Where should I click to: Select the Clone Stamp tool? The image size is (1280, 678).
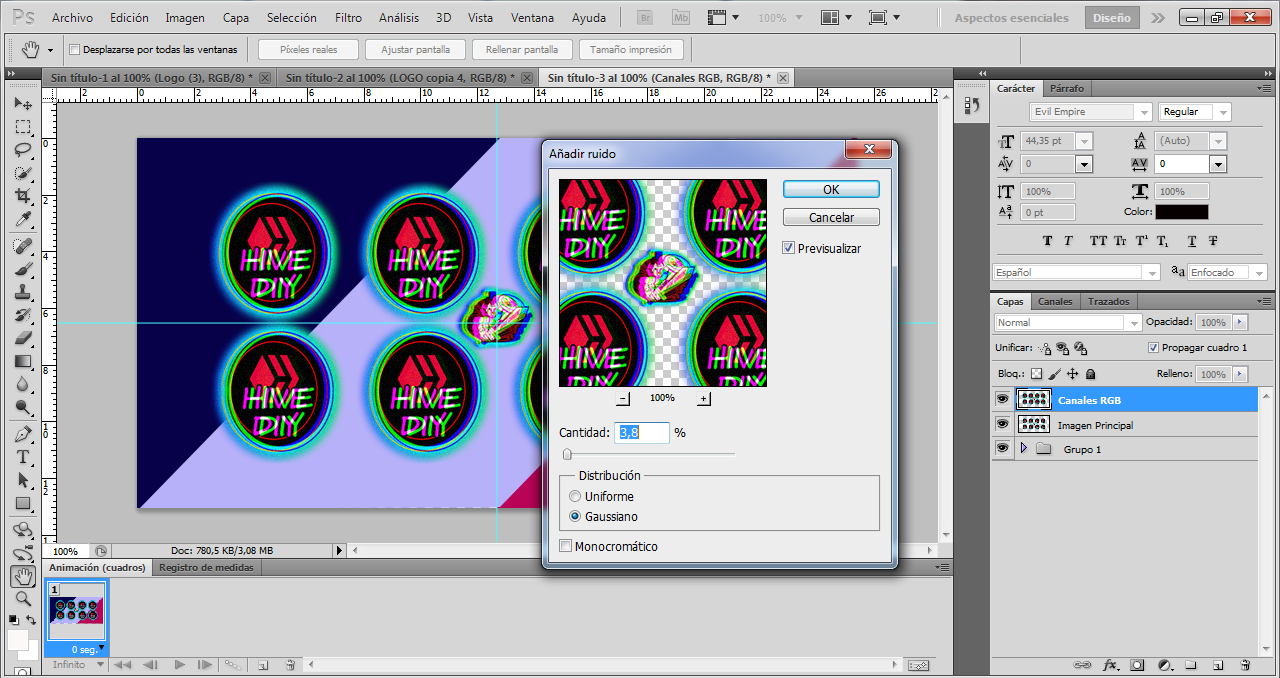[23, 292]
